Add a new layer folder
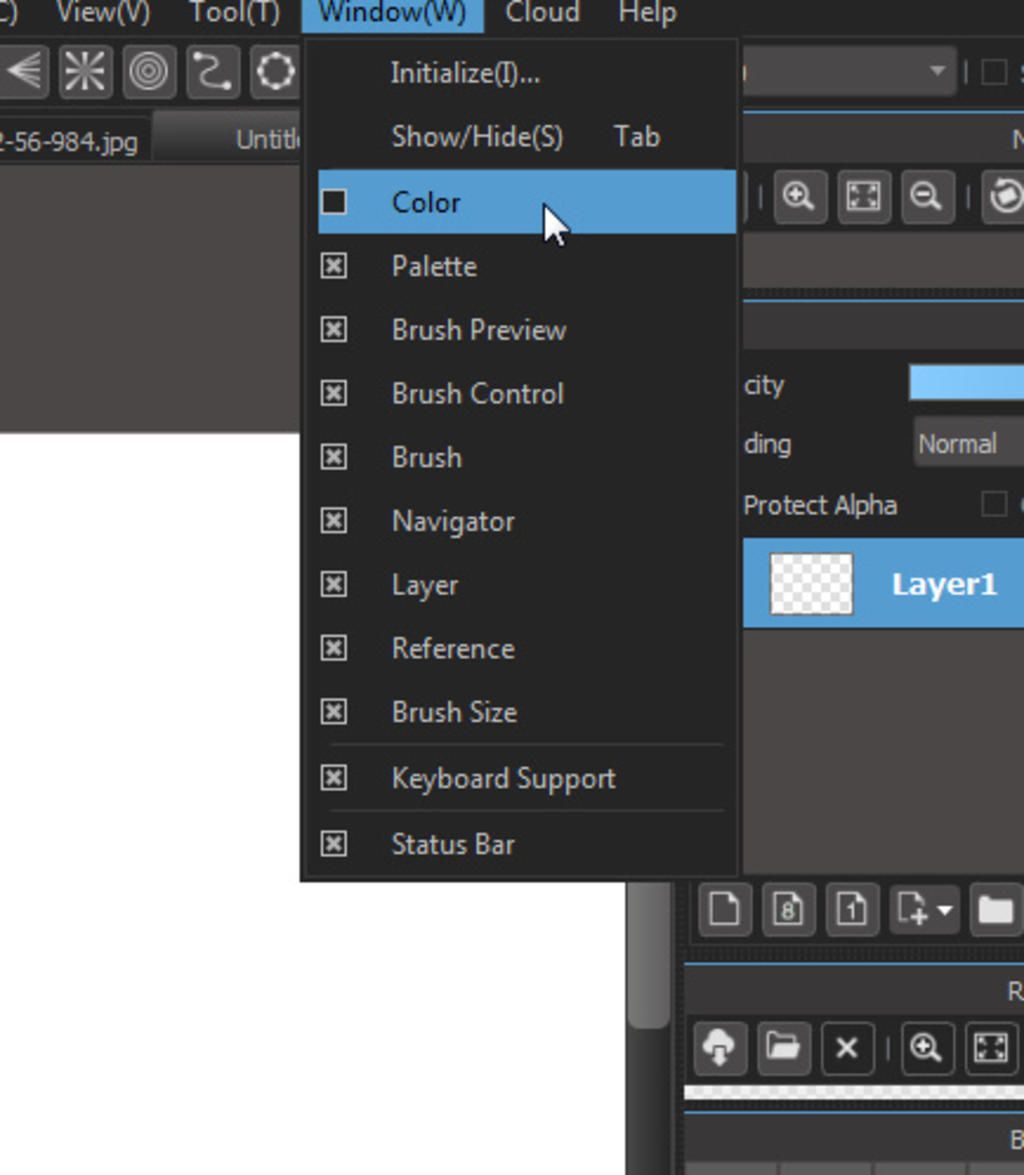This screenshot has height=1175, width=1024. [x=995, y=910]
